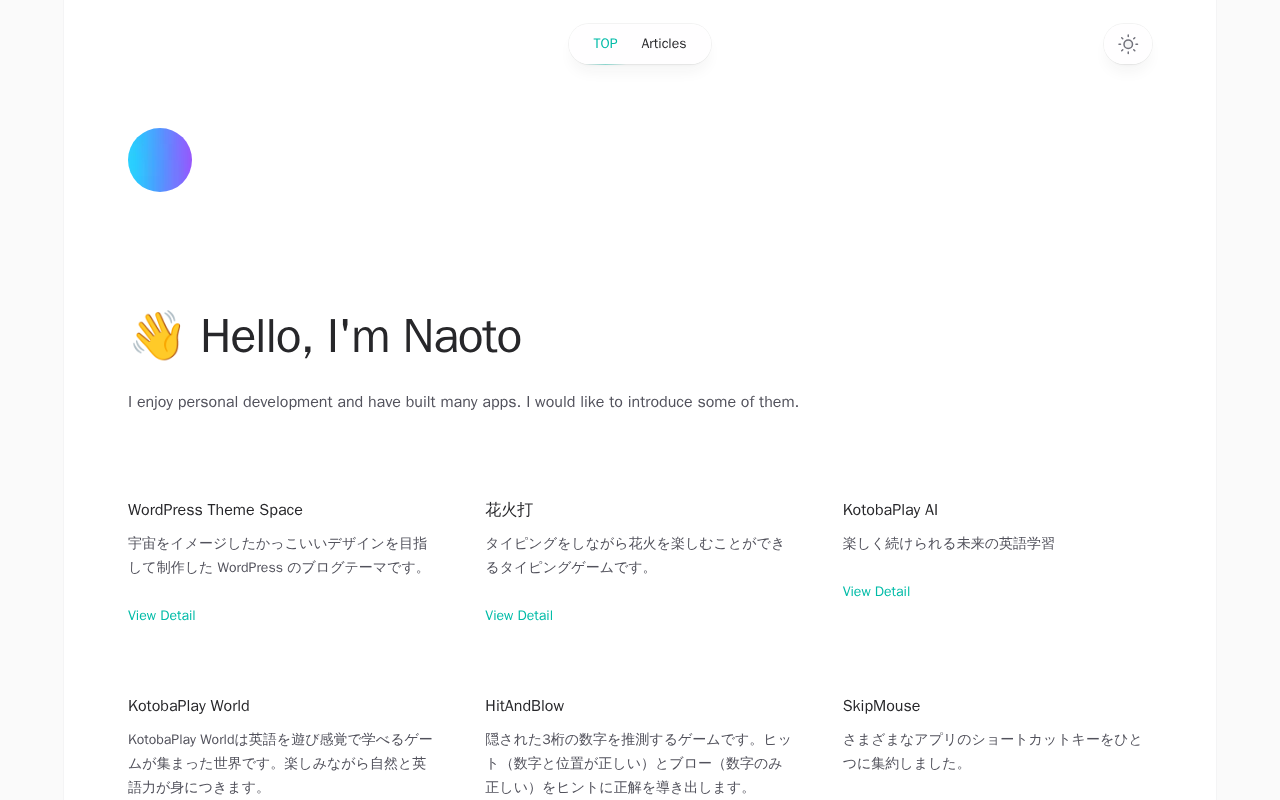Click the KotobaPlay AI description text

(948, 544)
